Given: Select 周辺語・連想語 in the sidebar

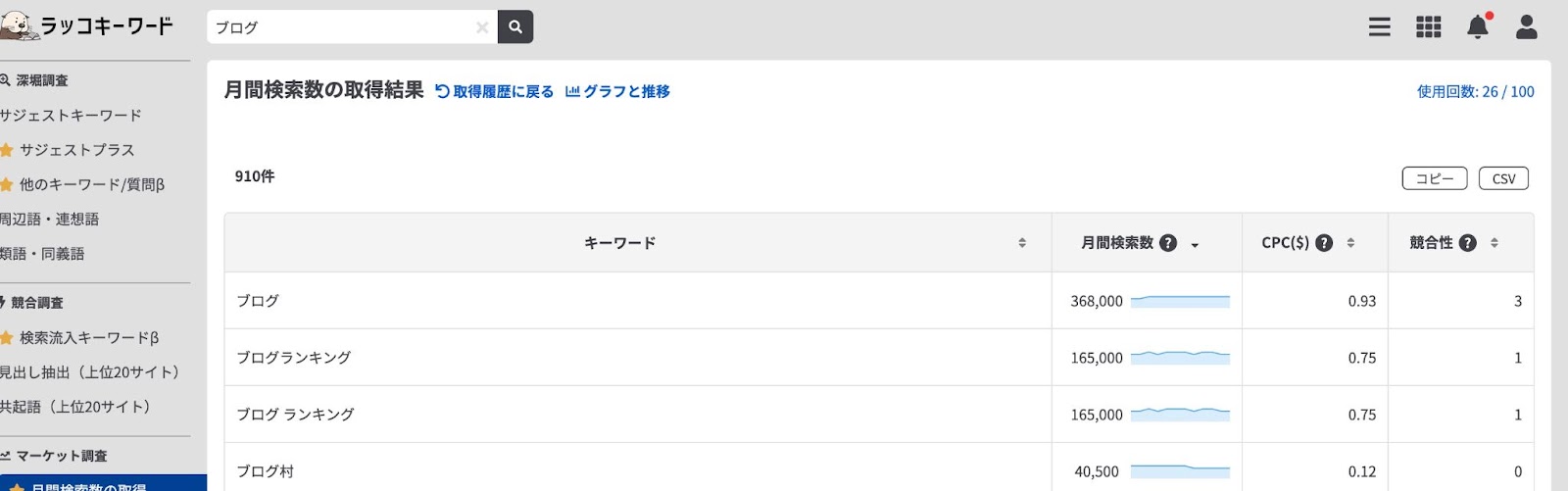Looking at the screenshot, I should pyautogui.click(x=49, y=220).
